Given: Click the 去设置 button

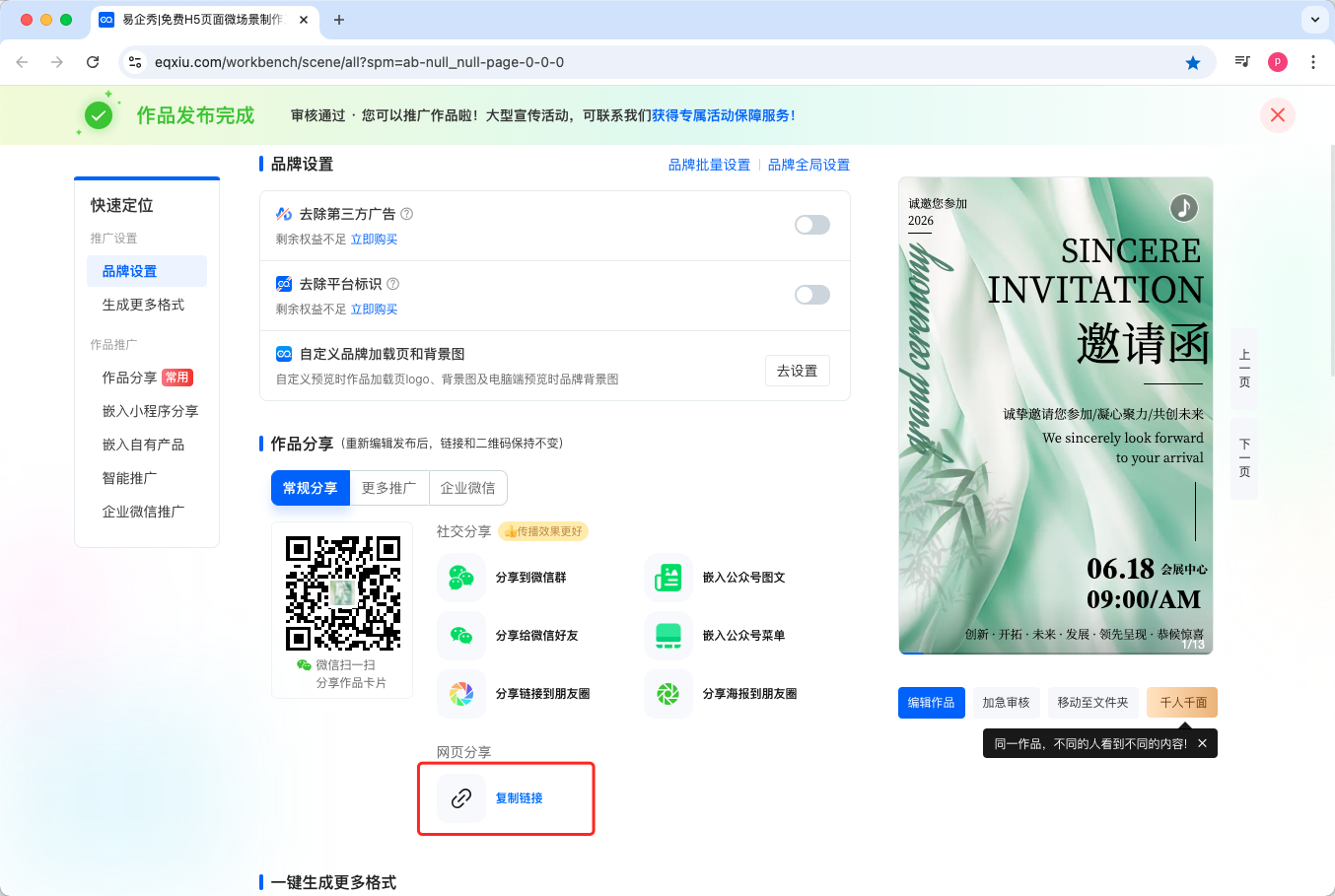Looking at the screenshot, I should (x=797, y=371).
